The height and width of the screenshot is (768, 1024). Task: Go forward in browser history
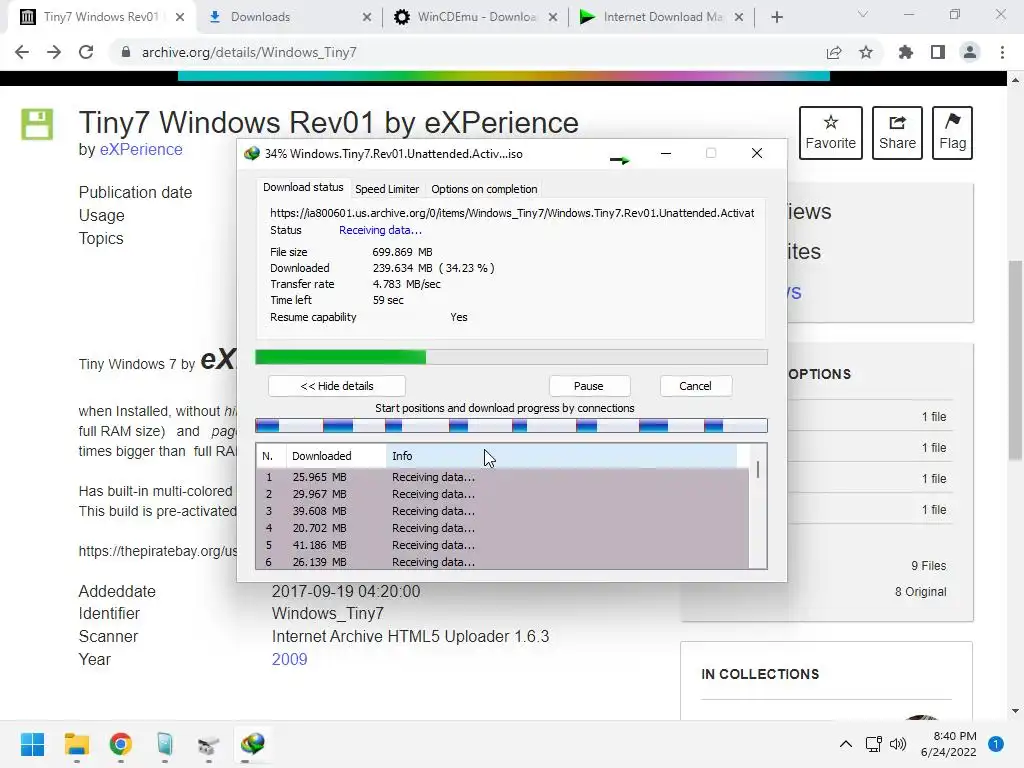(54, 52)
